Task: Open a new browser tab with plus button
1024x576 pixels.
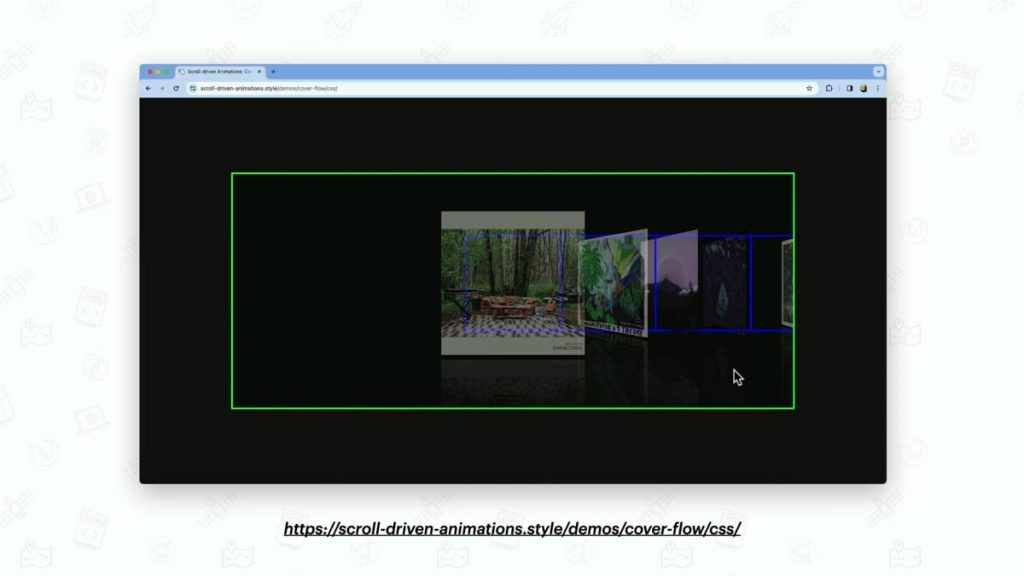Action: [272, 71]
